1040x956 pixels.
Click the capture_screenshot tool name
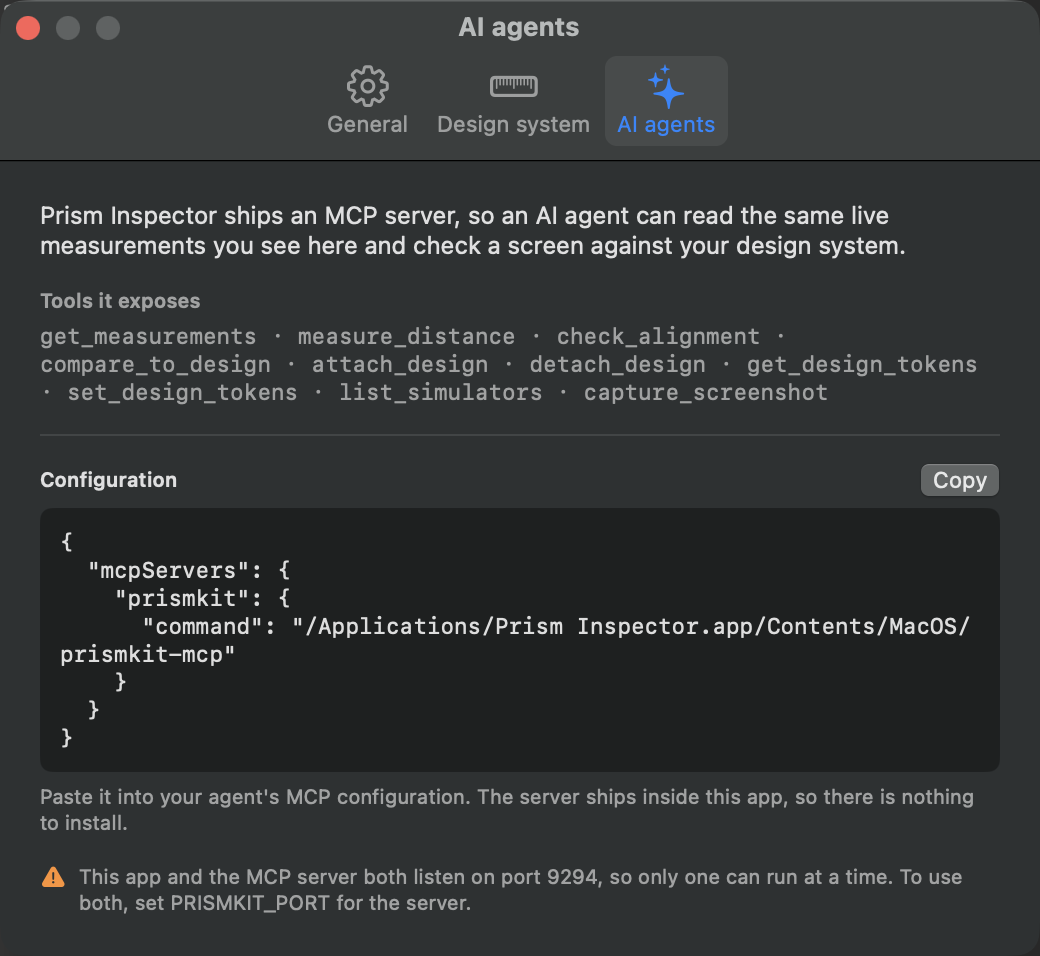click(706, 393)
